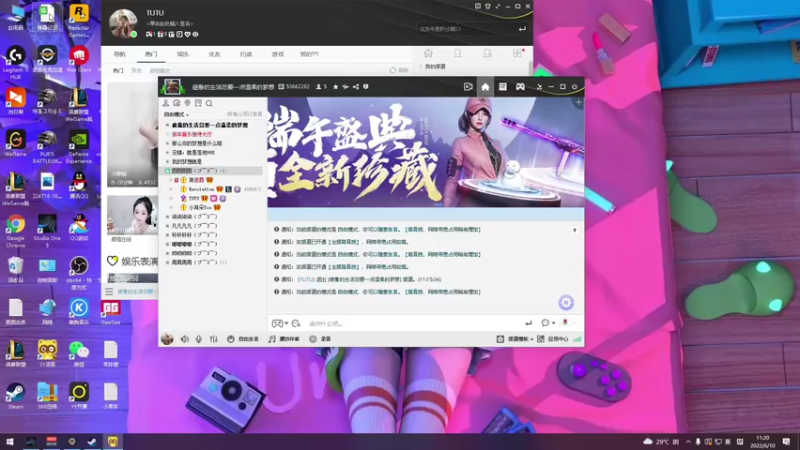Click user avatar in channel bottom-left corner
The width and height of the screenshot is (800, 450).
pyautogui.click(x=167, y=339)
